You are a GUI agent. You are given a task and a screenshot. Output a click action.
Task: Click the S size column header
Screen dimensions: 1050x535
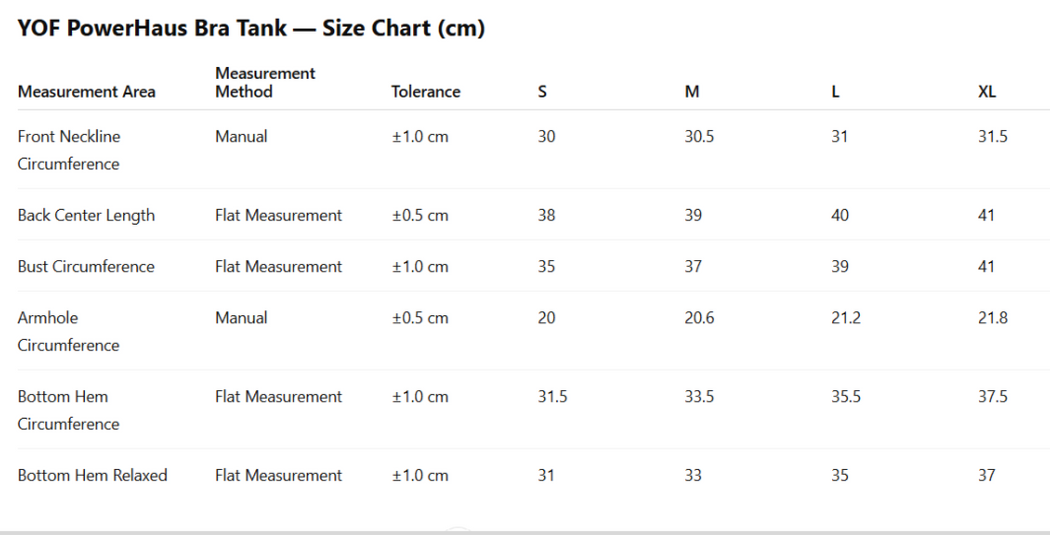click(x=542, y=92)
